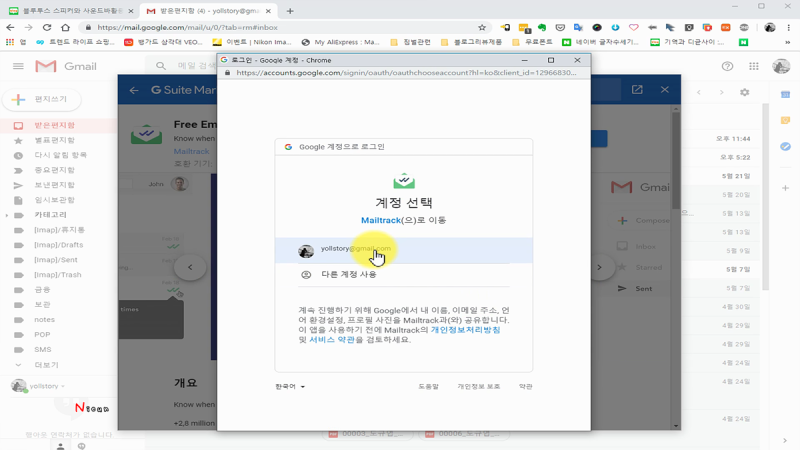The height and width of the screenshot is (450, 800).
Task: Select the yollstory@gmail.com account
Action: (x=404, y=250)
